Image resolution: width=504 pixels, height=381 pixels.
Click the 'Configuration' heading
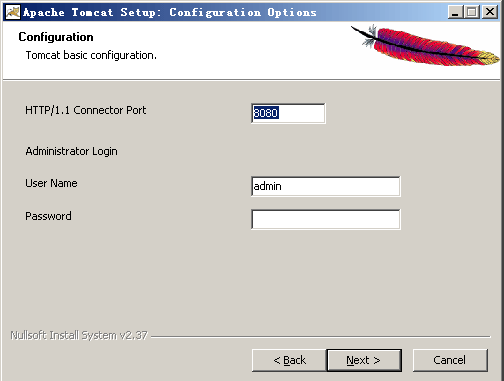(x=56, y=37)
